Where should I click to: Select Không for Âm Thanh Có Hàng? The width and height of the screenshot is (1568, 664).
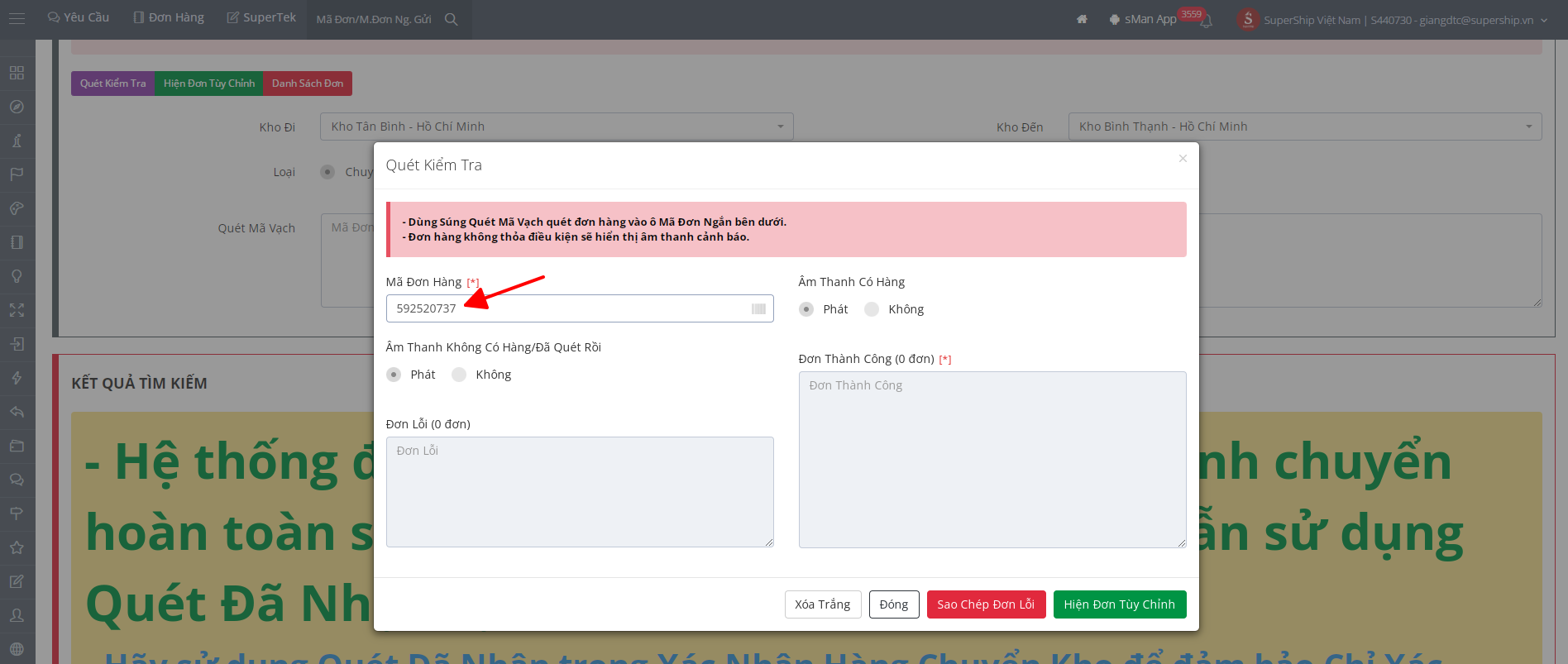click(872, 309)
